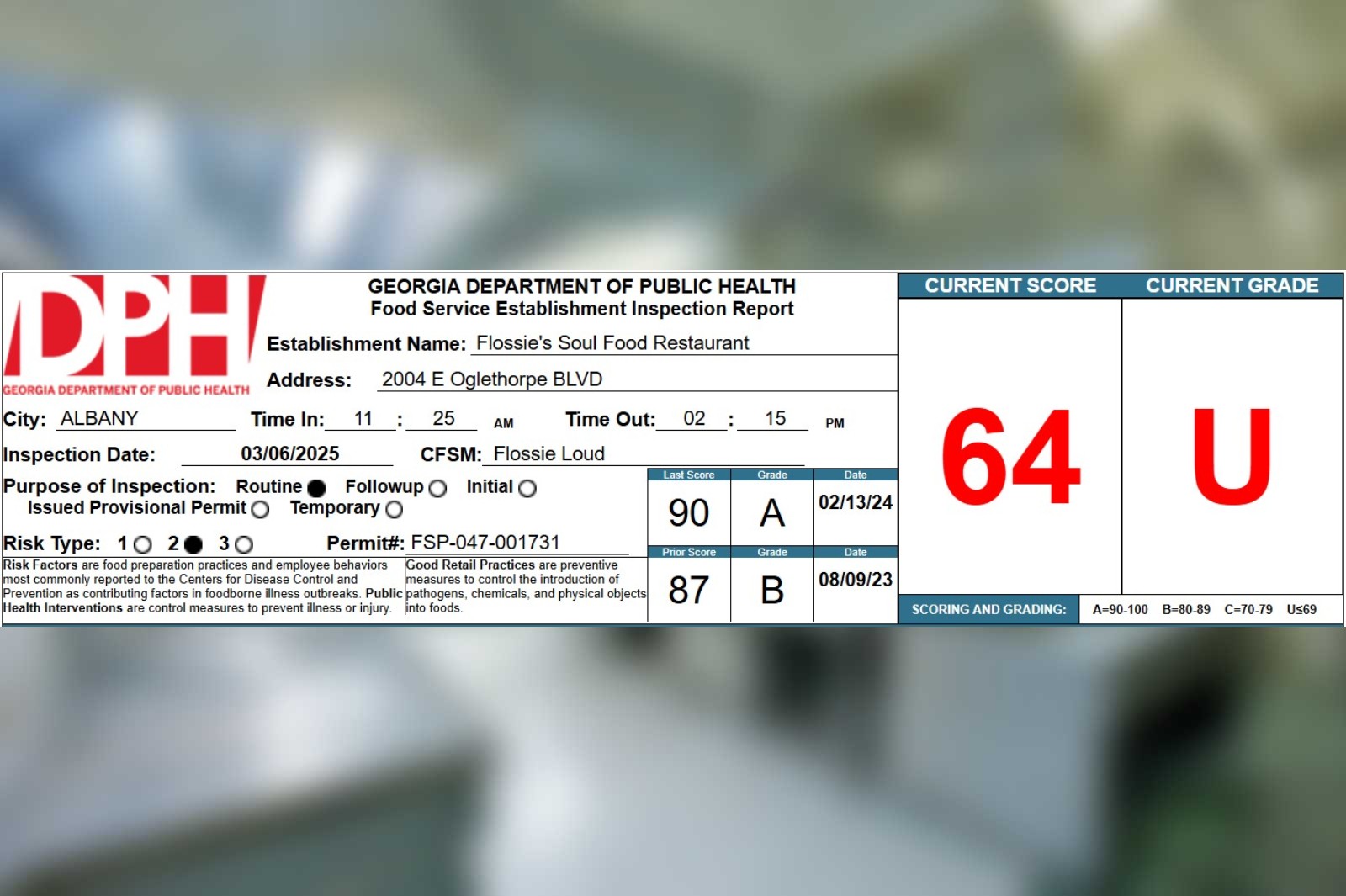
Task: Select the Routine inspection radio button
Action: [315, 486]
